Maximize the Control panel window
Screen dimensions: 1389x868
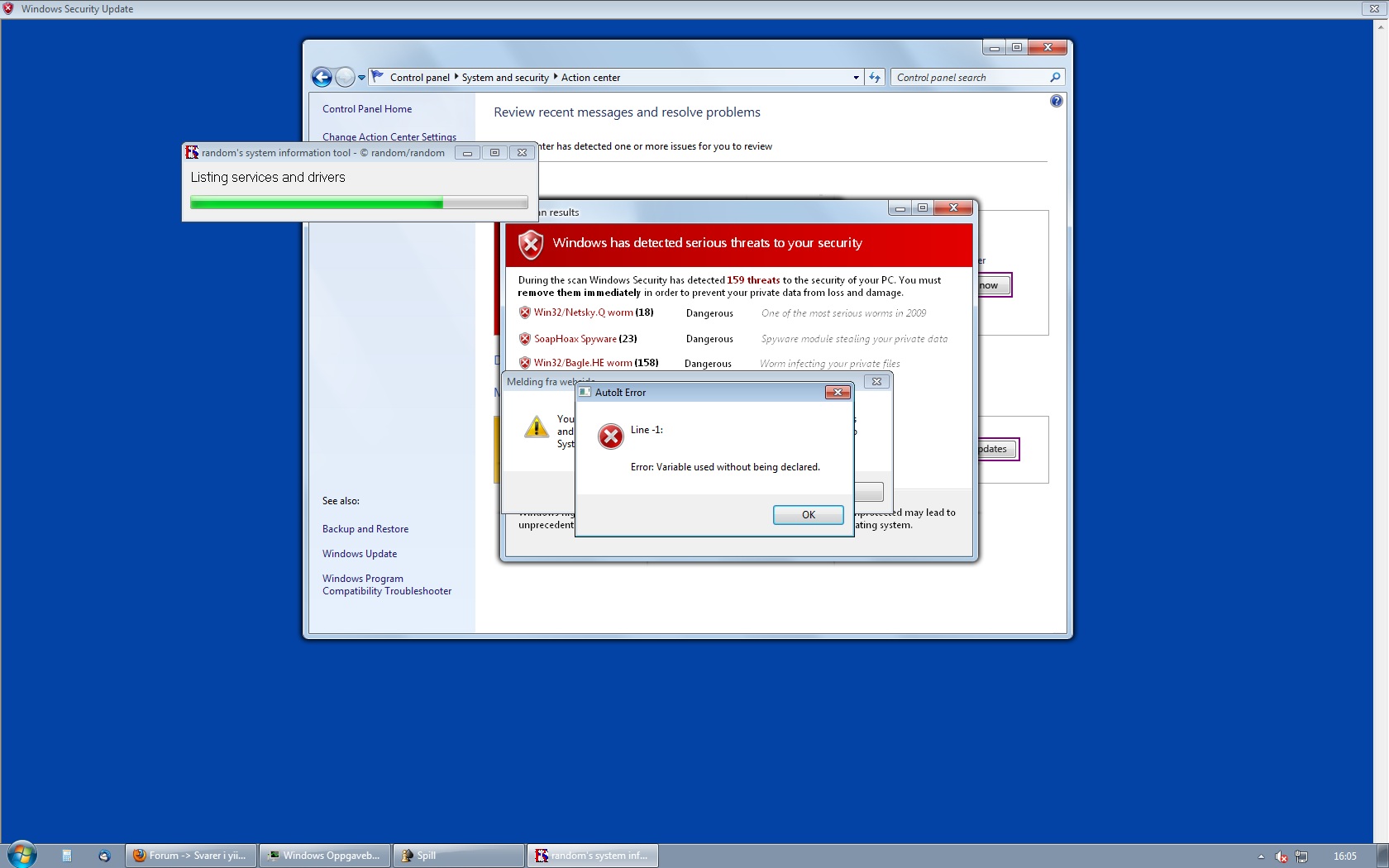[x=1017, y=47]
